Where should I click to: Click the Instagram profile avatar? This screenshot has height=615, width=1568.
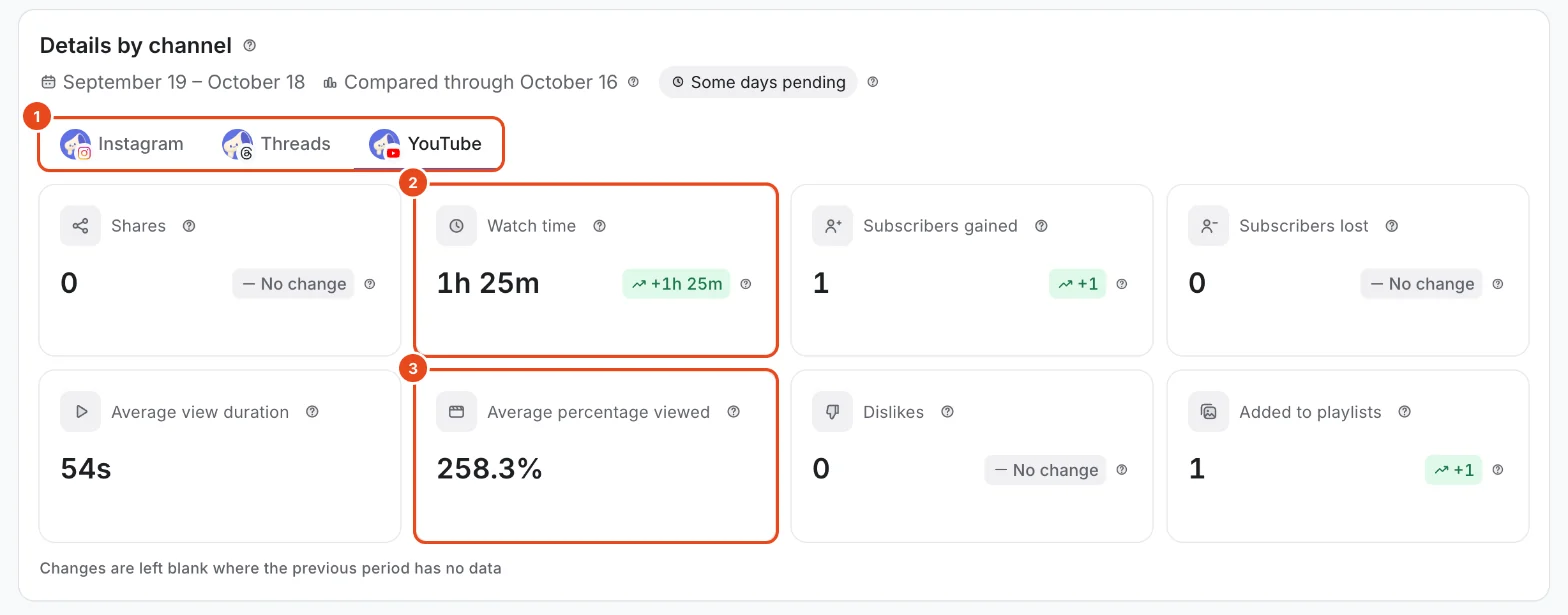(75, 144)
